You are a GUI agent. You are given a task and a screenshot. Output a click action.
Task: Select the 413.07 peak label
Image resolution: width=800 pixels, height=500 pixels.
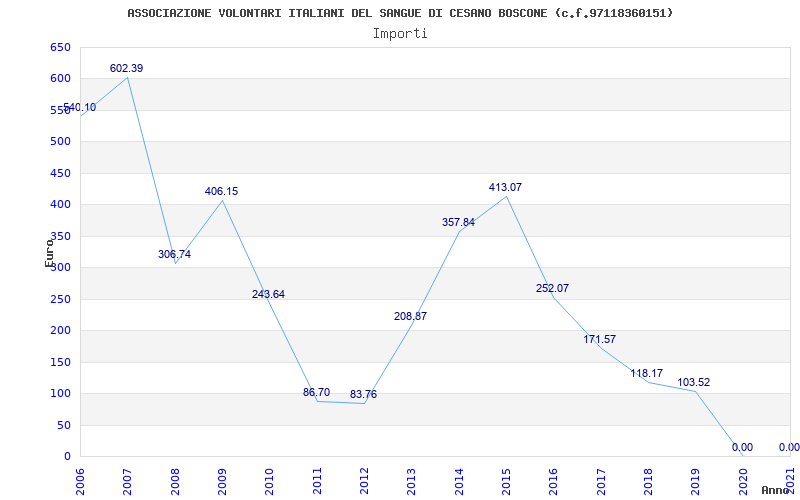coord(505,187)
